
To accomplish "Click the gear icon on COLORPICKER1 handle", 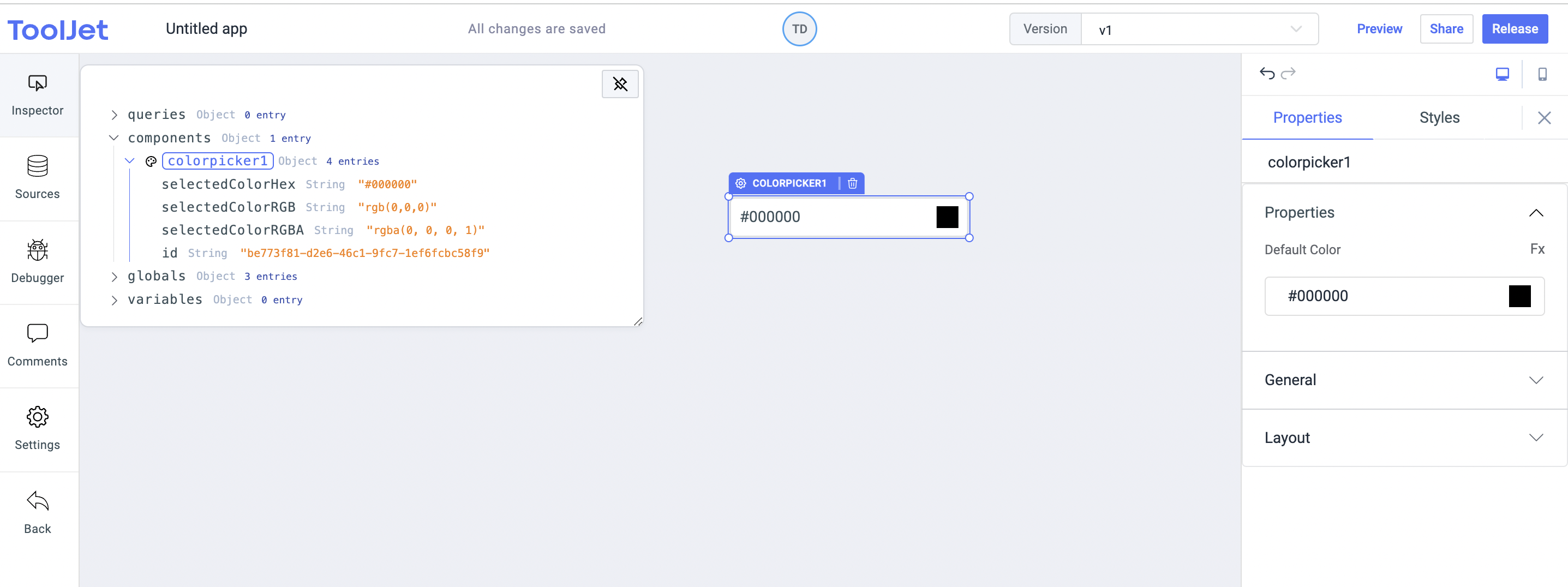I will point(740,183).
